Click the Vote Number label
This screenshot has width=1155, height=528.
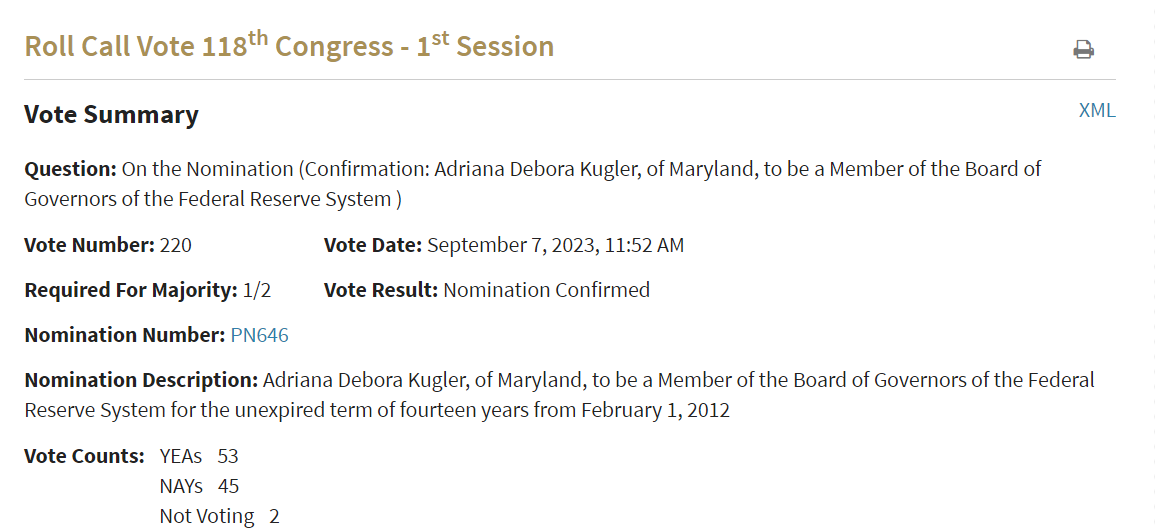pyautogui.click(x=90, y=245)
